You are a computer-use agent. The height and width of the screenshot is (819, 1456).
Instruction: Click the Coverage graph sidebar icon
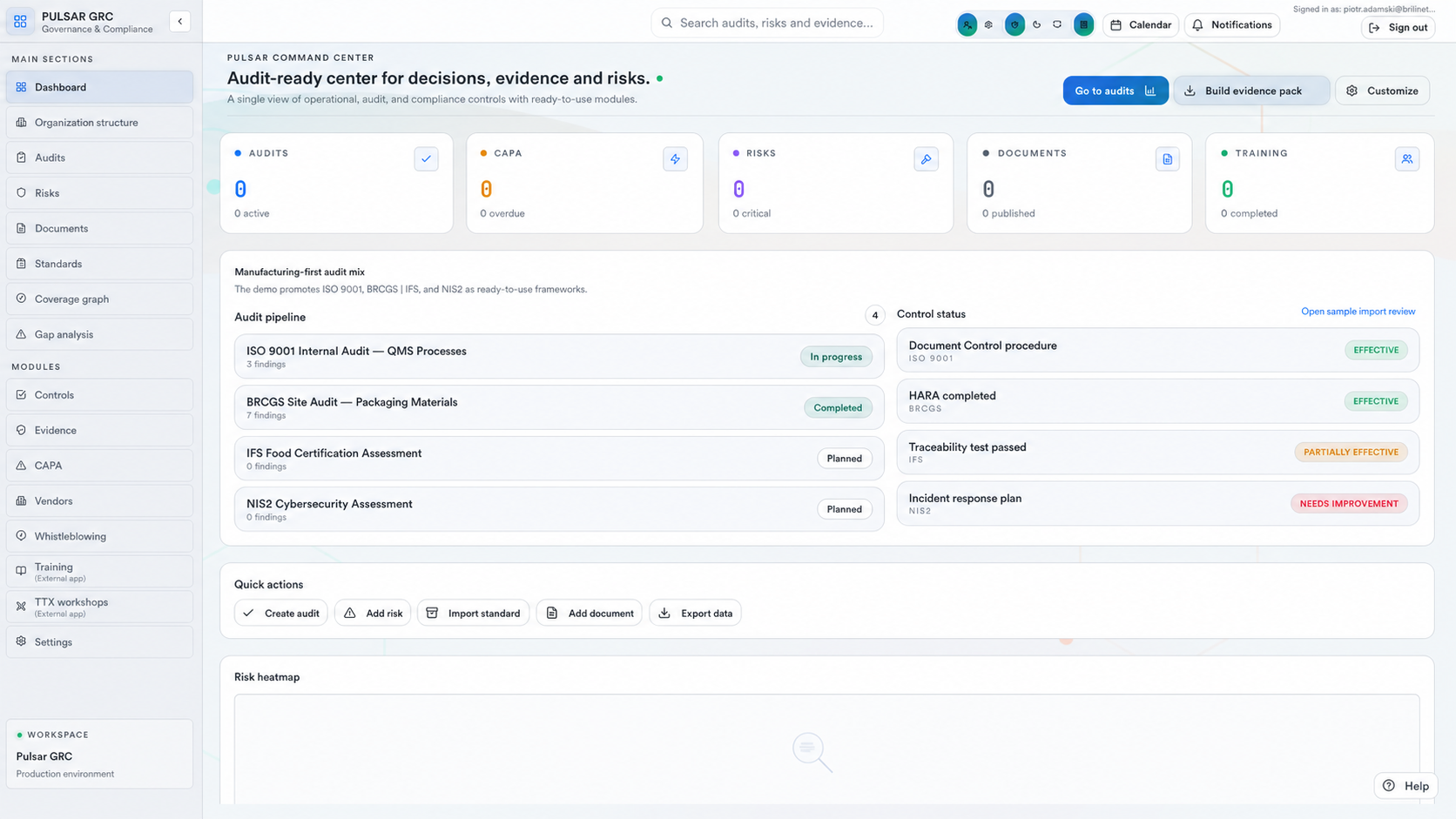point(21,299)
